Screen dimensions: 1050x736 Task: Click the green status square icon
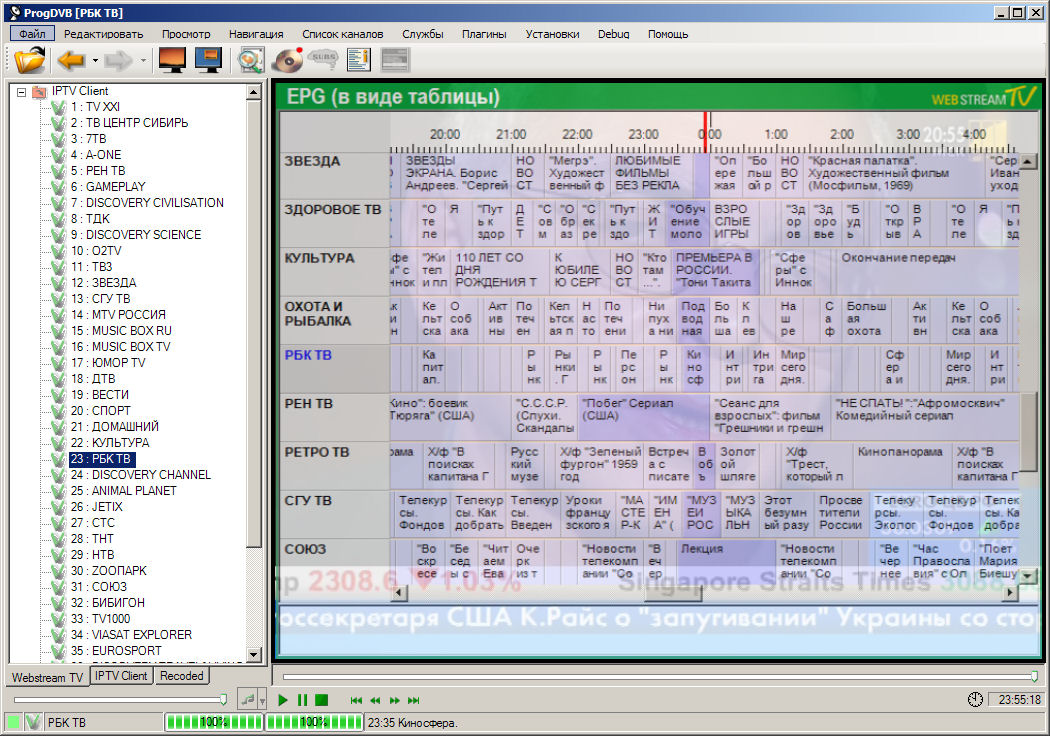13,722
